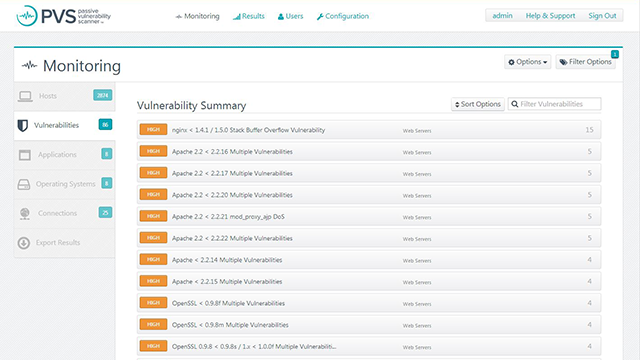Image resolution: width=640 pixels, height=360 pixels.
Task: Expand nginx Stack Buffer Overflow Vulnerability row
Action: coord(369,130)
